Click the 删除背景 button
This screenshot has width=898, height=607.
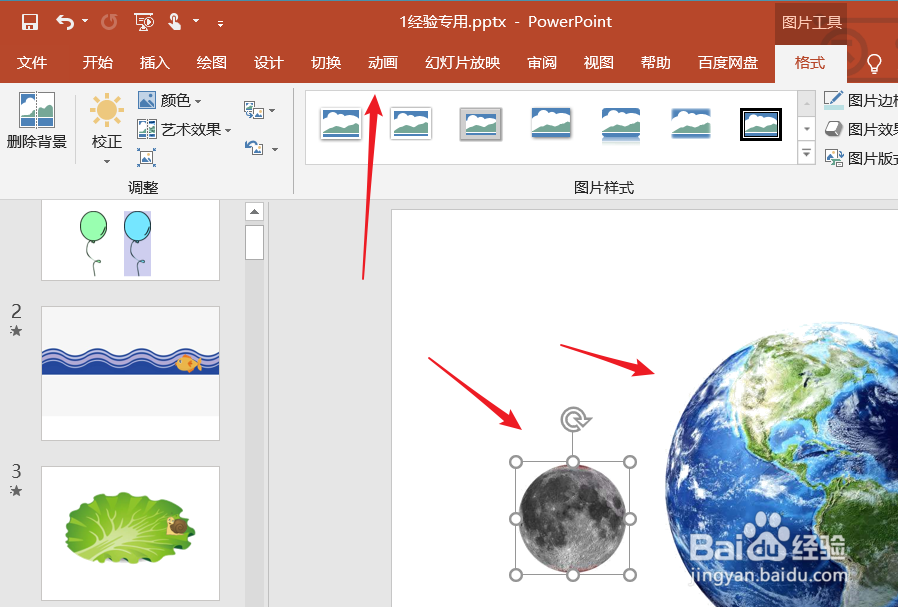pyautogui.click(x=37, y=120)
